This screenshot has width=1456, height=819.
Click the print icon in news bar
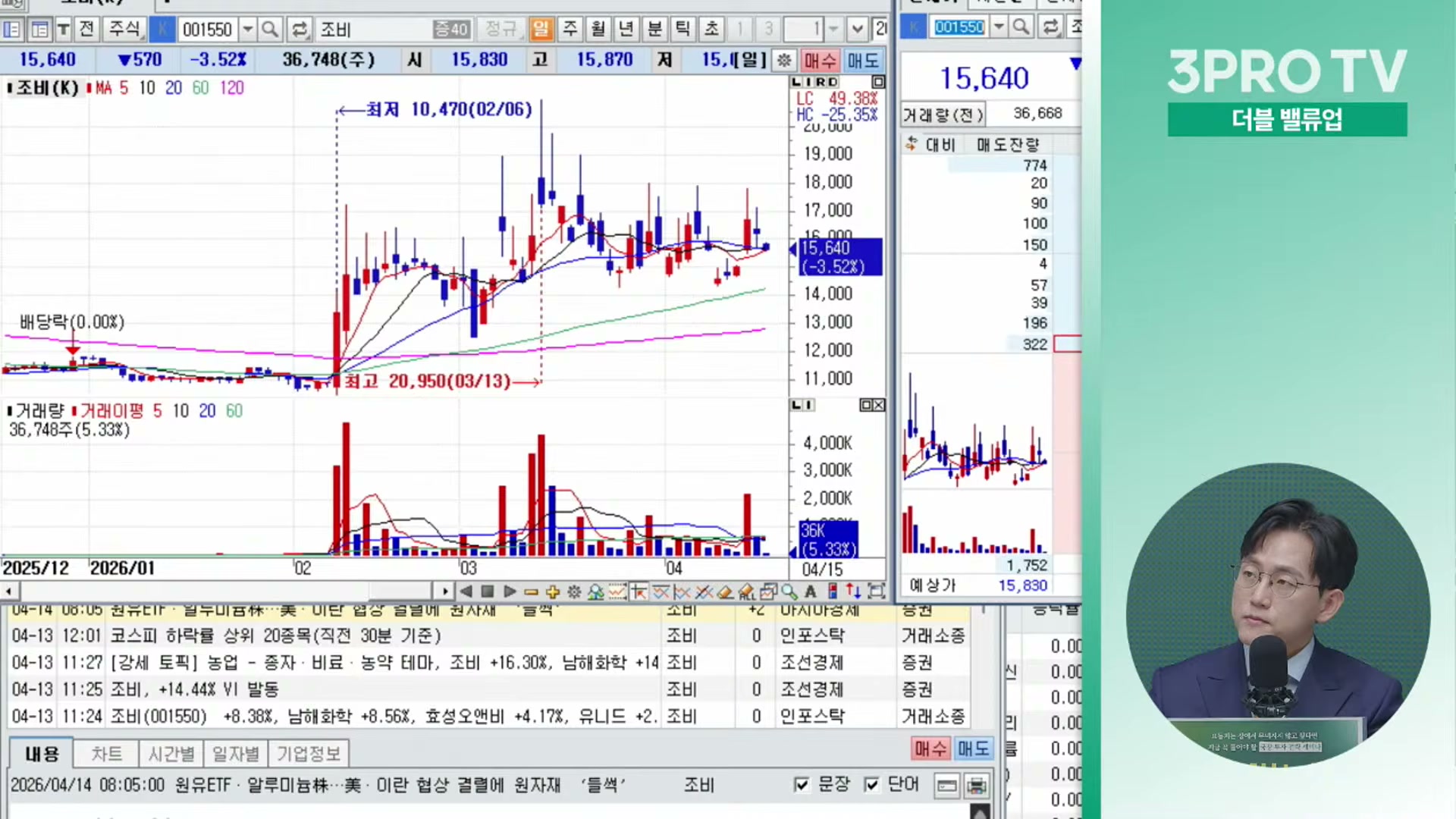(x=977, y=785)
